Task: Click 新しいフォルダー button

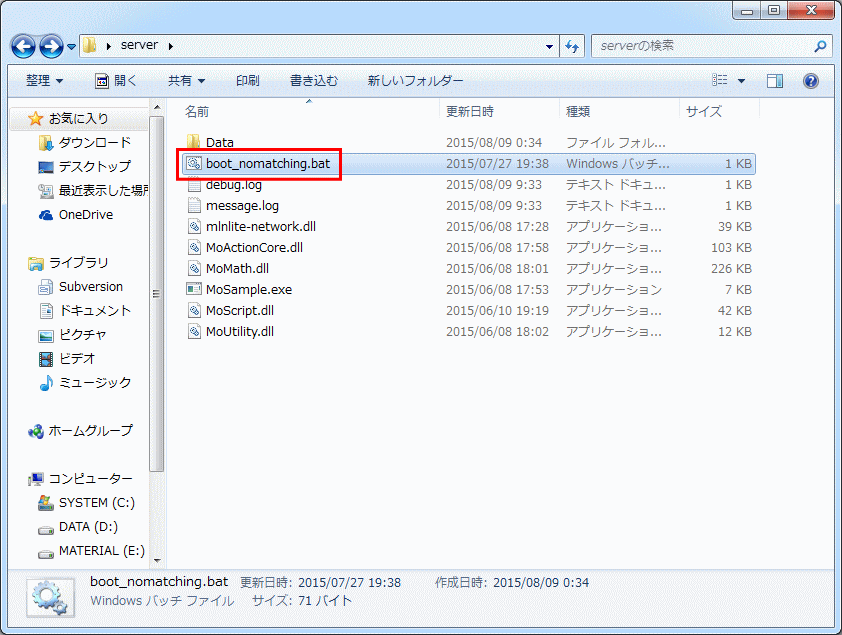Action: click(x=415, y=81)
